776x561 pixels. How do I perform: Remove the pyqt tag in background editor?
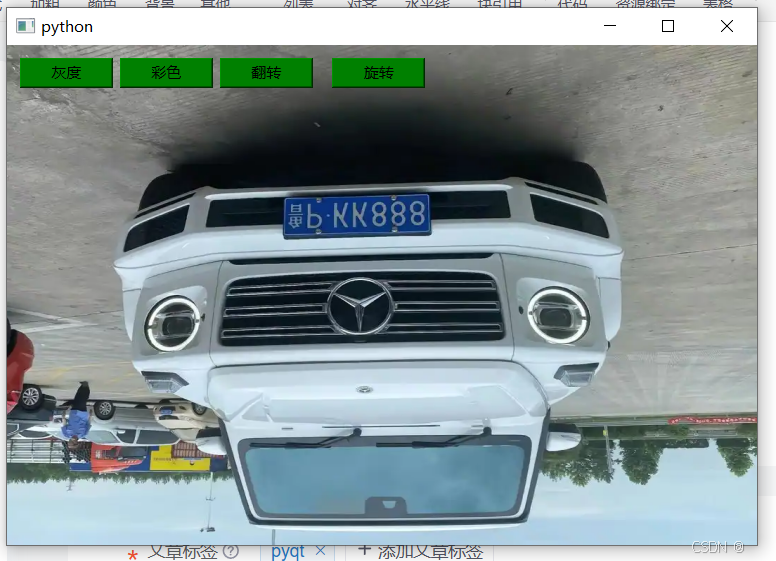pos(321,550)
